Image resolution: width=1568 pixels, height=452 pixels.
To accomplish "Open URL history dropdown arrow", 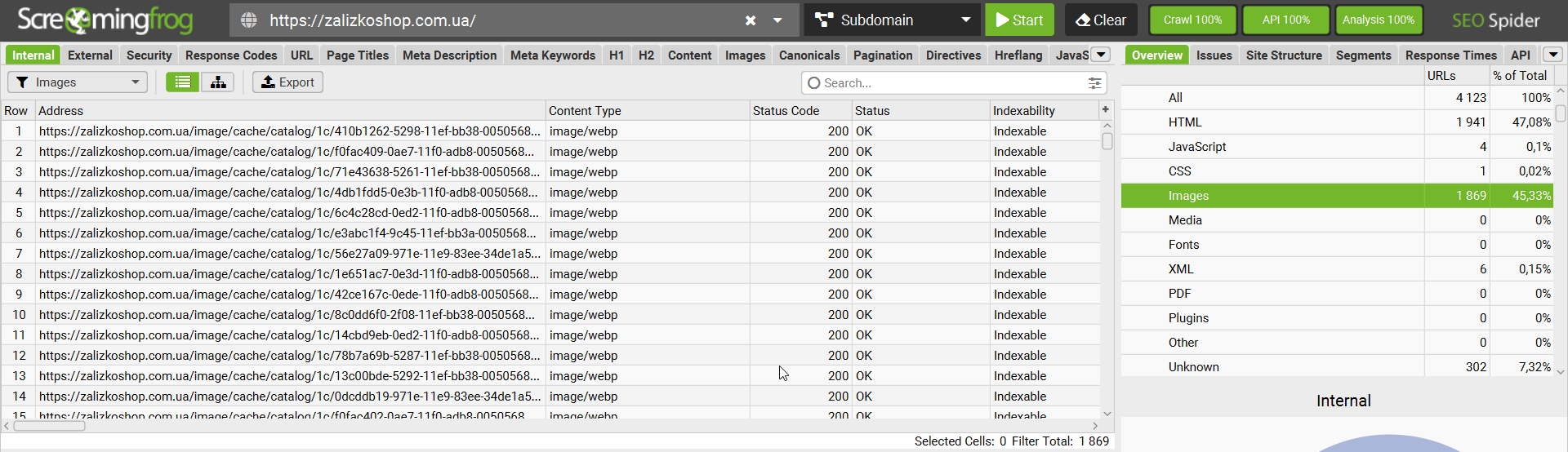I will coord(777,20).
